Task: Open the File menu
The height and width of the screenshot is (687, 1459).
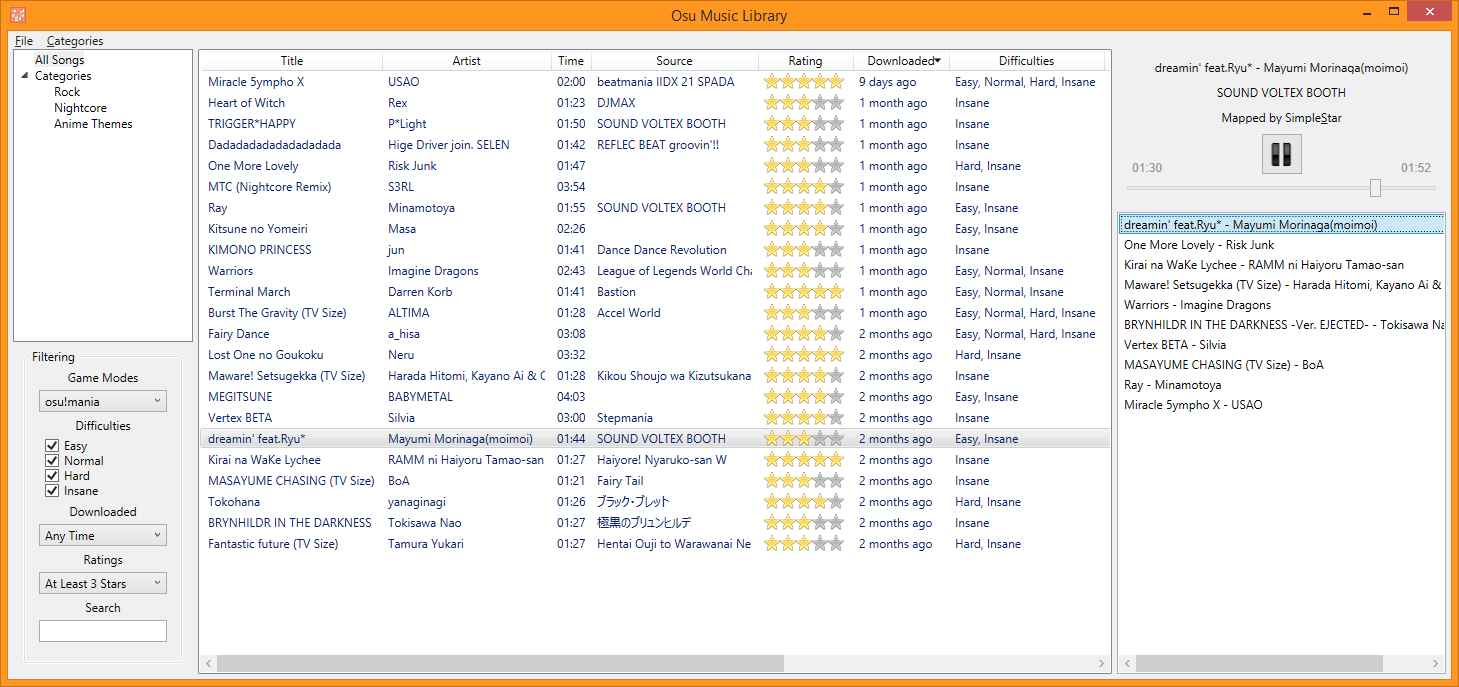Action: tap(24, 41)
